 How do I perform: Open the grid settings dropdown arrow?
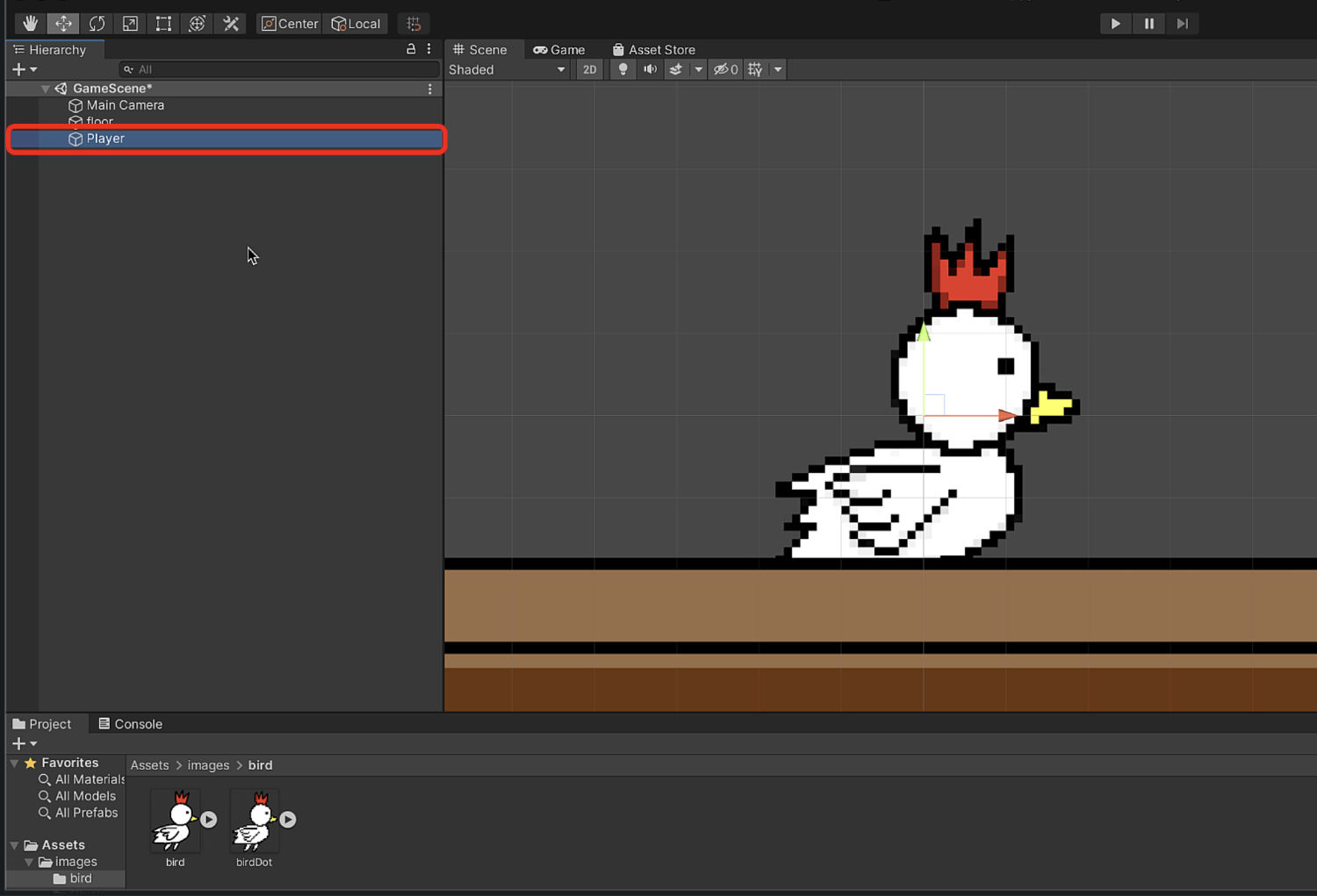778,69
